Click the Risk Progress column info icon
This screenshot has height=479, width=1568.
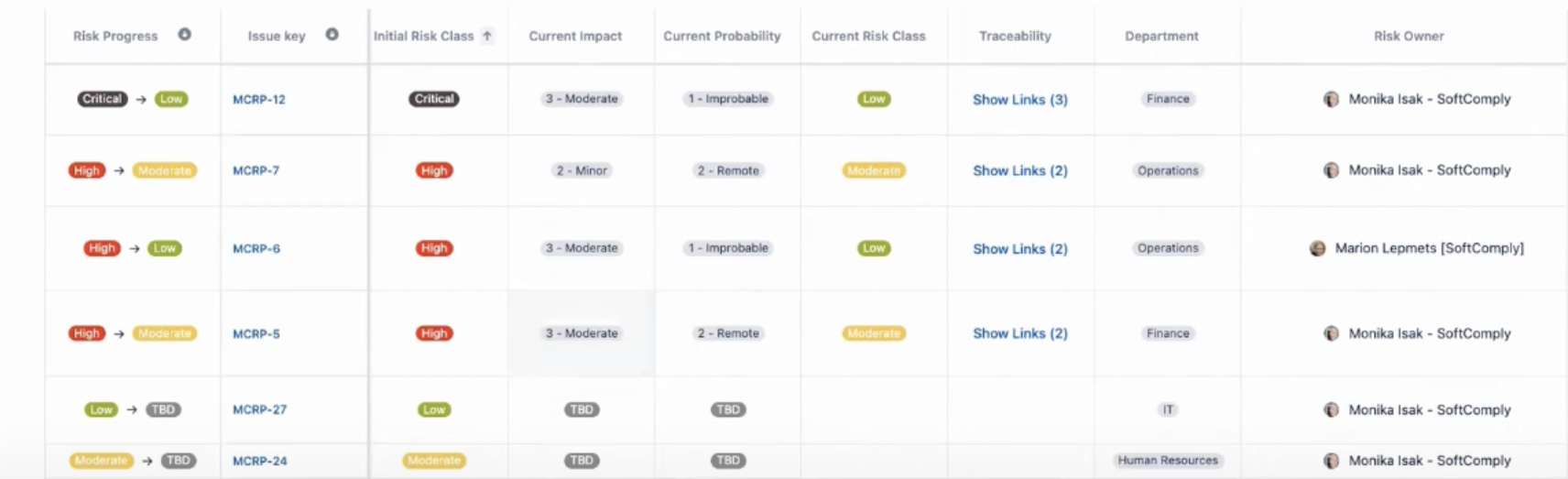pos(184,35)
